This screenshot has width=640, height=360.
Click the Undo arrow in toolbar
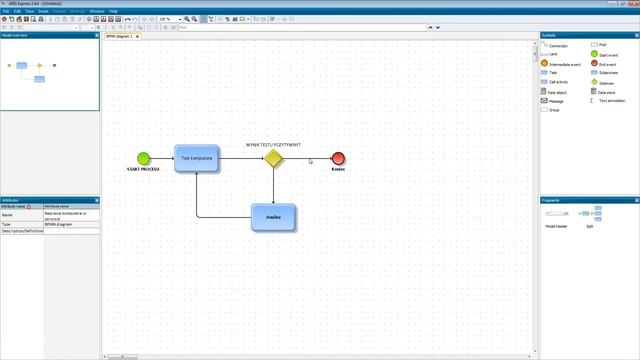coord(128,19)
